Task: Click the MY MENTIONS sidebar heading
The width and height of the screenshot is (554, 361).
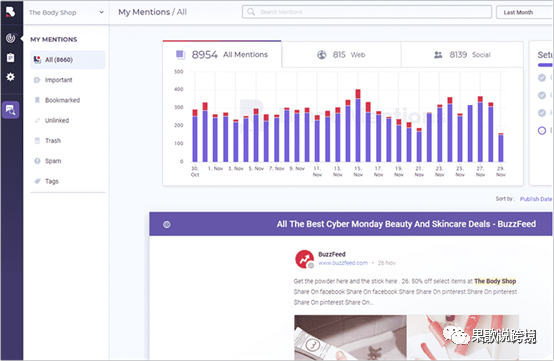Action: coord(54,39)
